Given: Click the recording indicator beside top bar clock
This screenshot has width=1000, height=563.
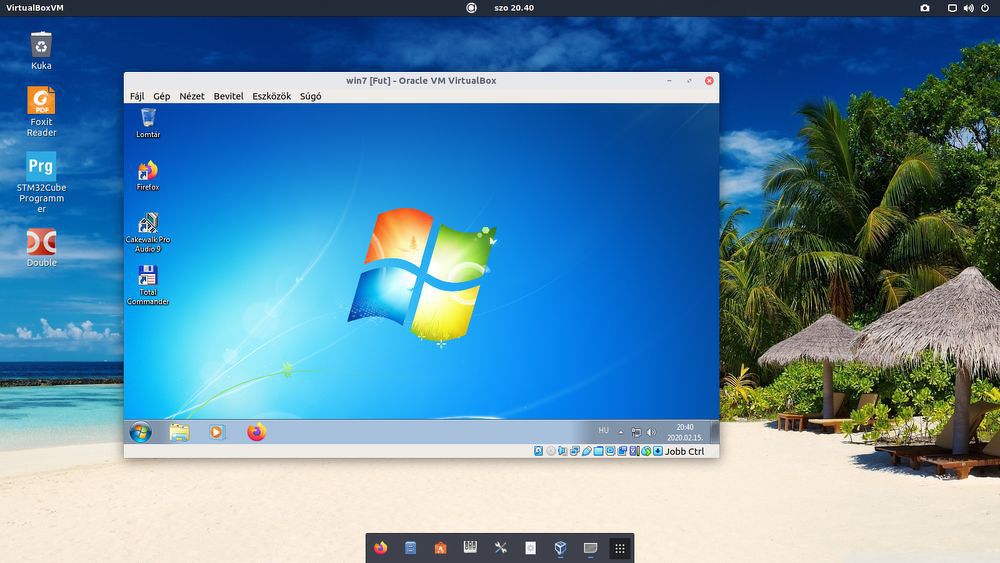Looking at the screenshot, I should (x=471, y=8).
